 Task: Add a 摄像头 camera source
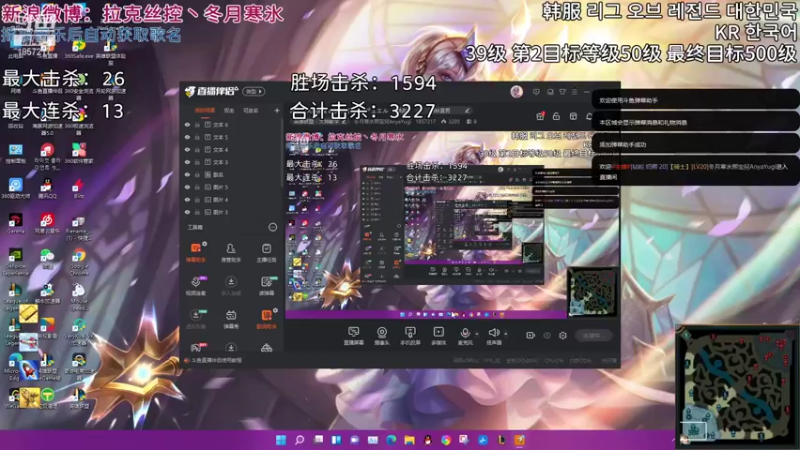[382, 336]
